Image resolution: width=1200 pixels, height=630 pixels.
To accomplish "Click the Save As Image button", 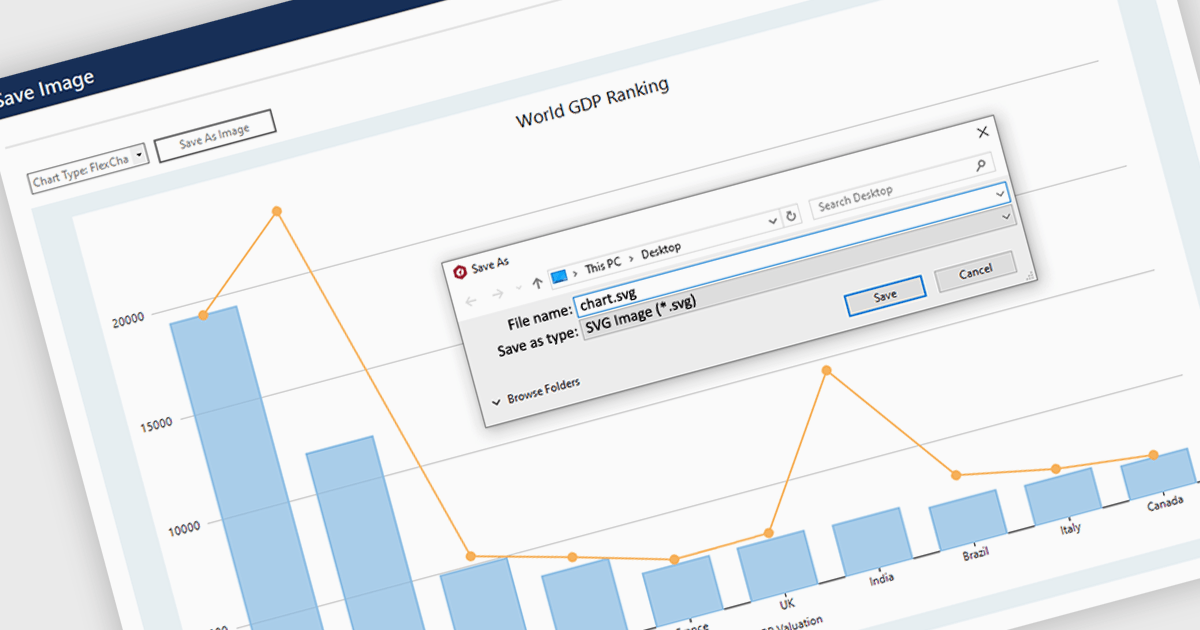I will point(214,136).
